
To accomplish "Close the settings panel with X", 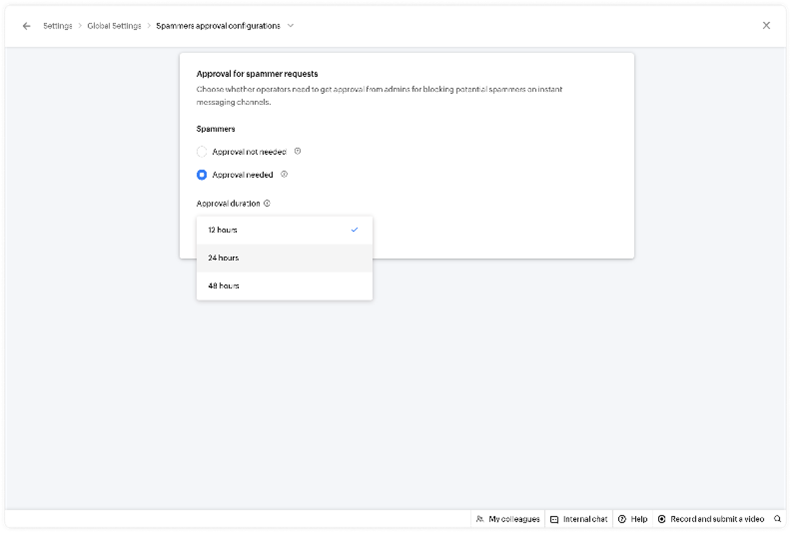I will pyautogui.click(x=767, y=26).
